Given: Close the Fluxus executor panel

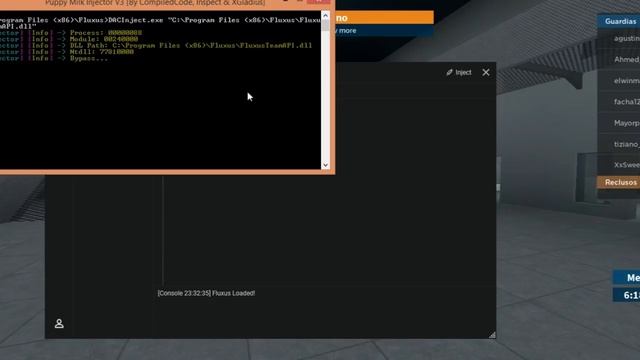Looking at the screenshot, I should click(x=486, y=72).
